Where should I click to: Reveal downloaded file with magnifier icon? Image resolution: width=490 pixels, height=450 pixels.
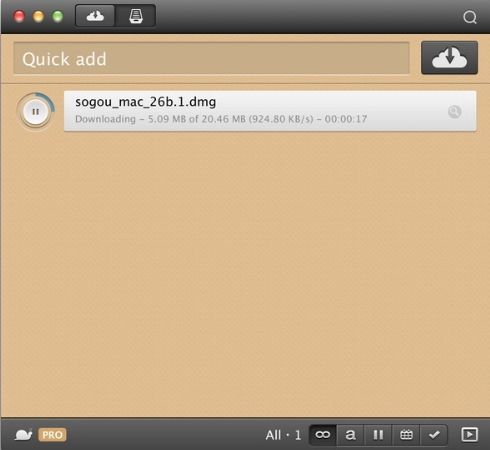click(x=455, y=112)
